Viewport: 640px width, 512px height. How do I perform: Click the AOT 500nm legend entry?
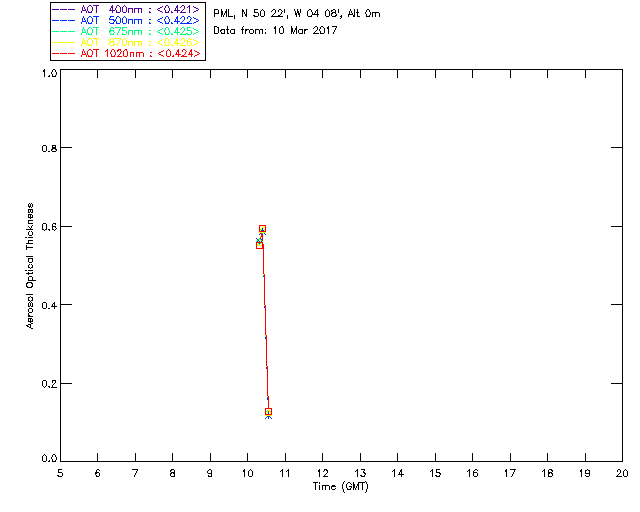pos(126,20)
